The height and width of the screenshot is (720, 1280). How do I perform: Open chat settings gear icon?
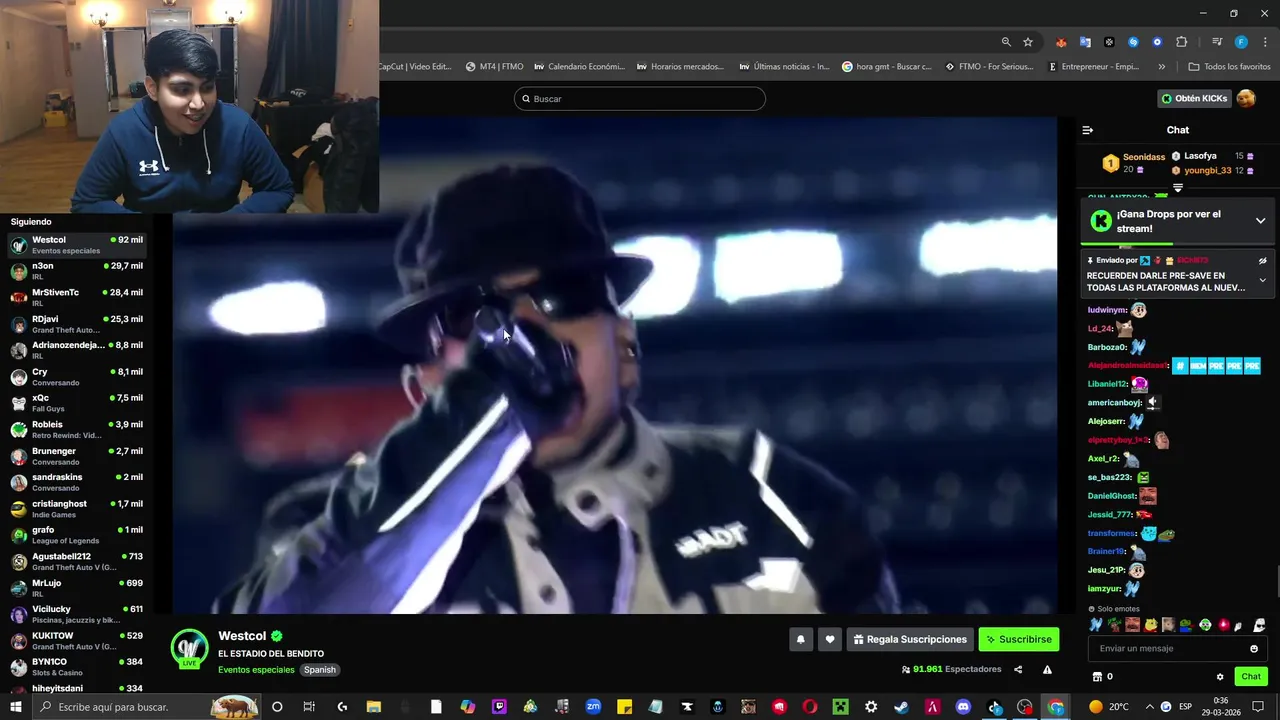pyautogui.click(x=1220, y=677)
